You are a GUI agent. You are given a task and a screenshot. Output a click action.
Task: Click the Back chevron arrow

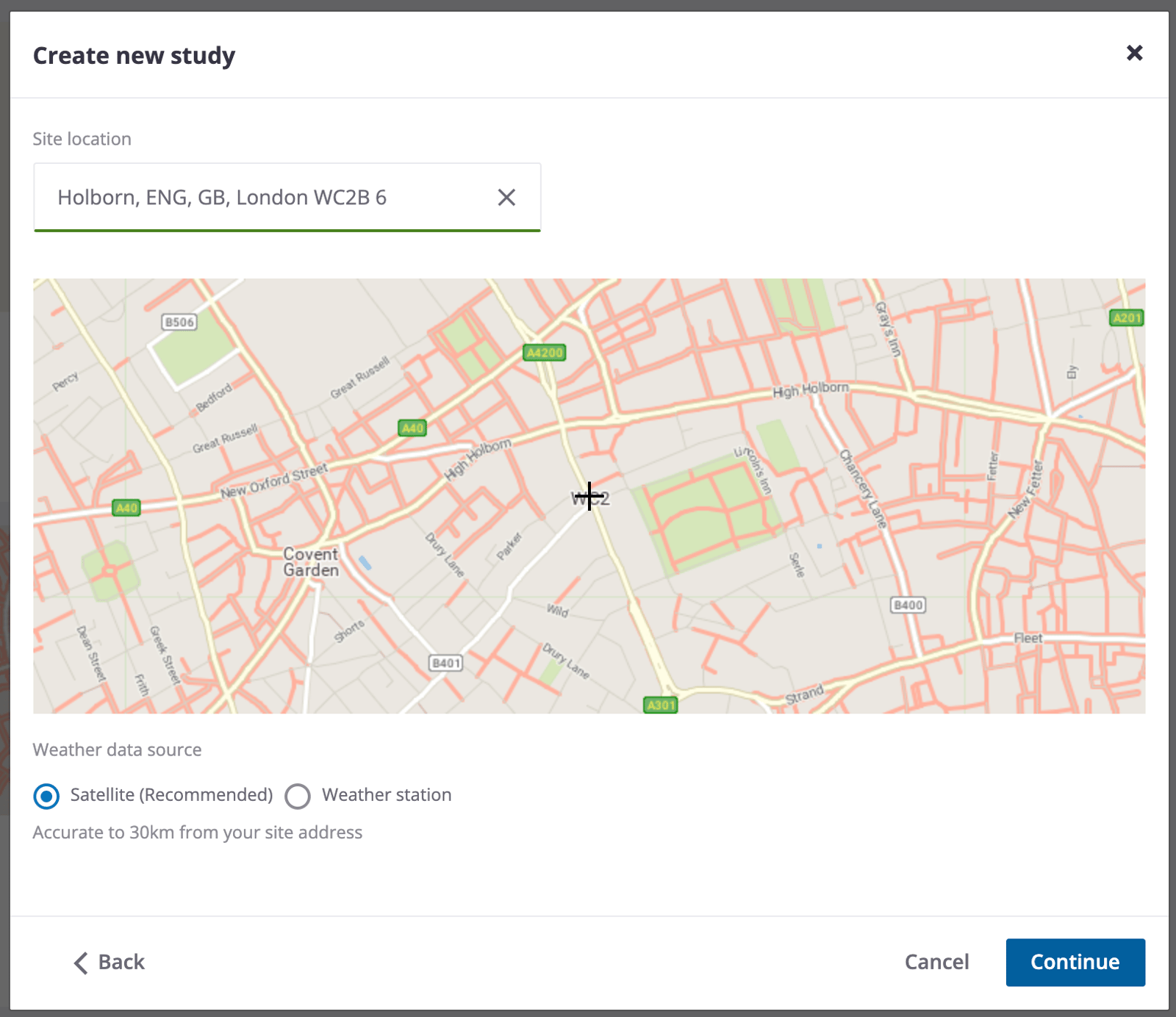(81, 963)
